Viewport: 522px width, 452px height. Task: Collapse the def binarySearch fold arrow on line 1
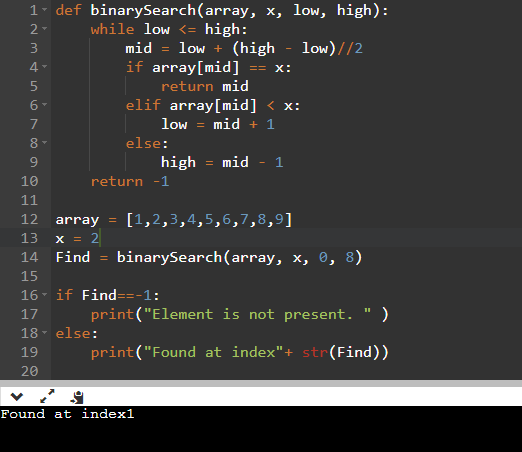click(x=45, y=10)
